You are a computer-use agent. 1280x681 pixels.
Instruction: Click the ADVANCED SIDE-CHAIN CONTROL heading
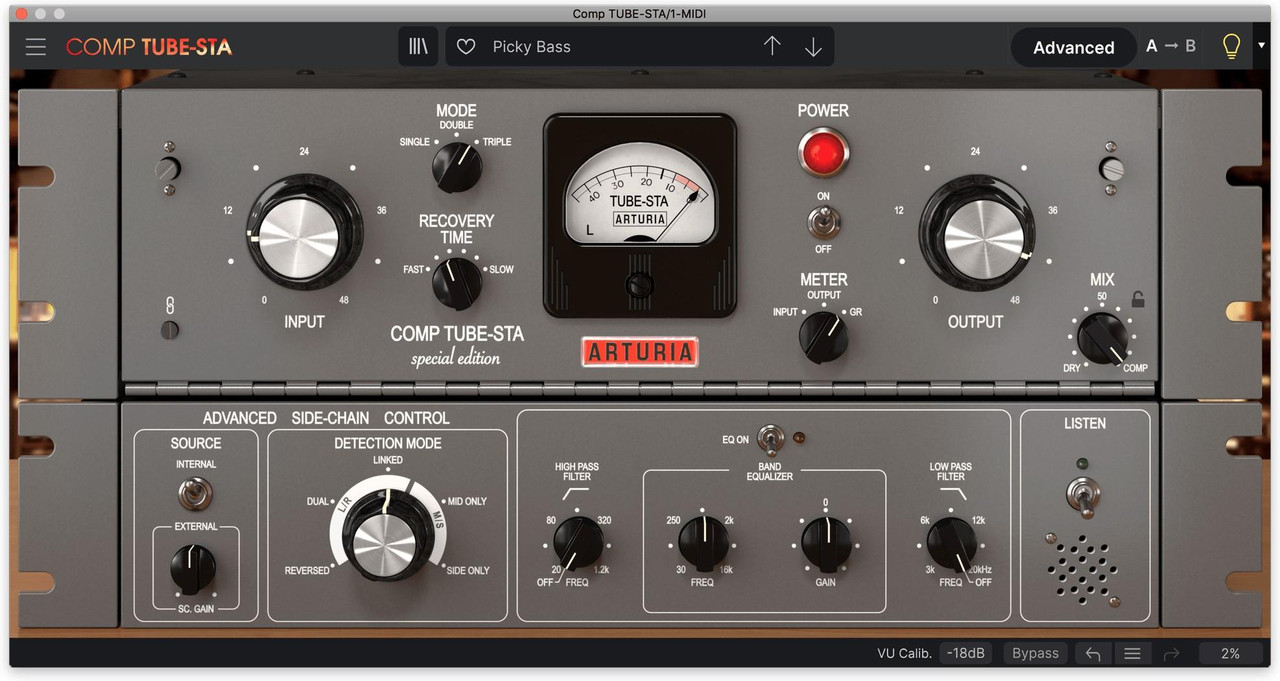click(326, 418)
